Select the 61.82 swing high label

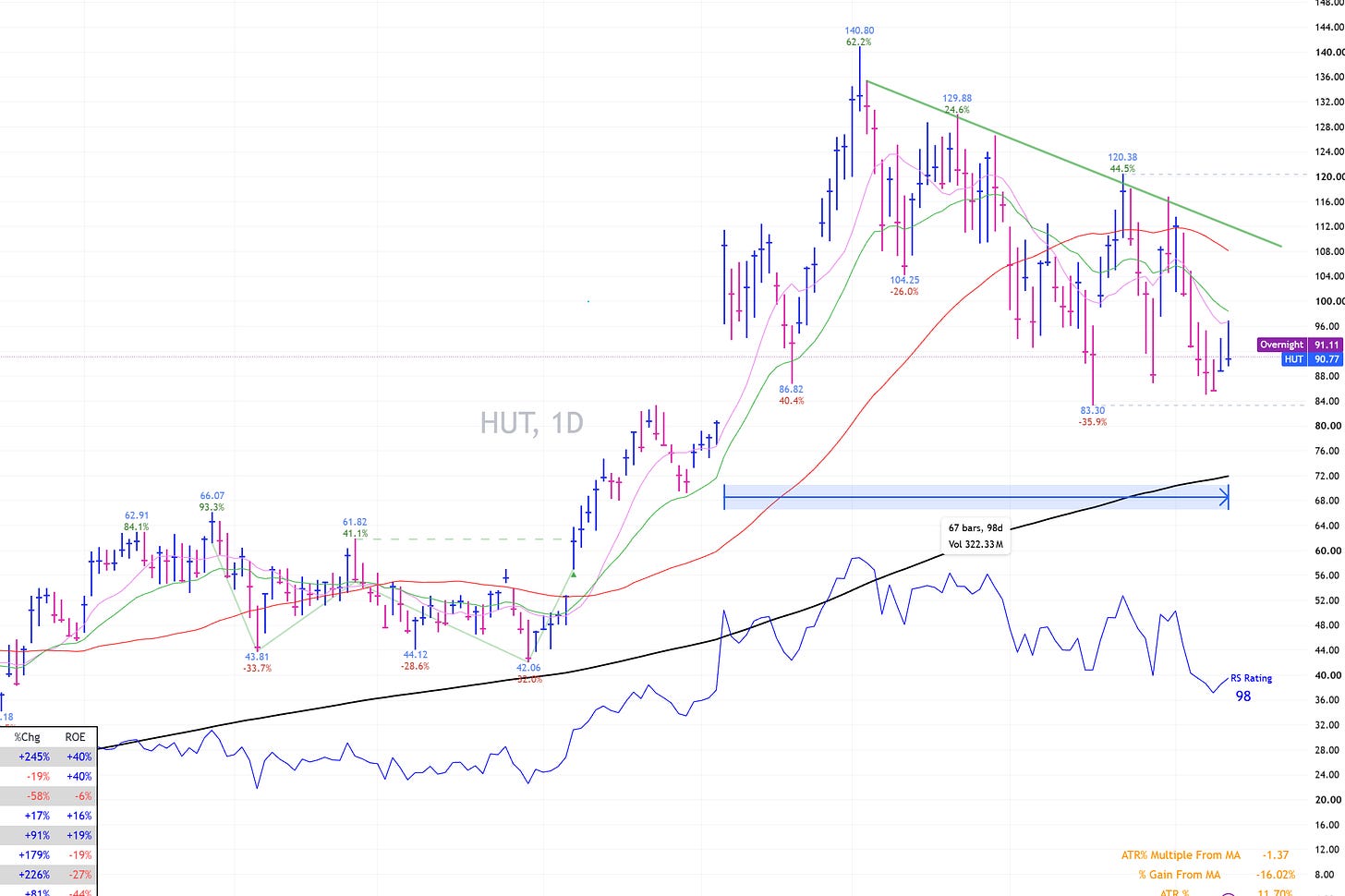click(355, 522)
